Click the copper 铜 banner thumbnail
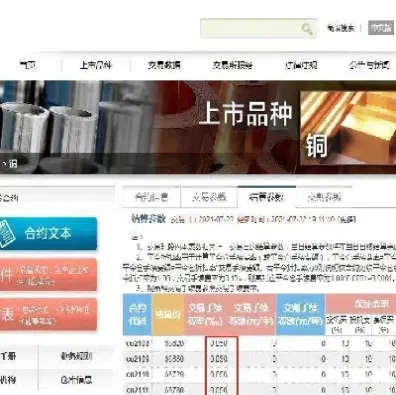The height and width of the screenshot is (395, 396). (348, 128)
